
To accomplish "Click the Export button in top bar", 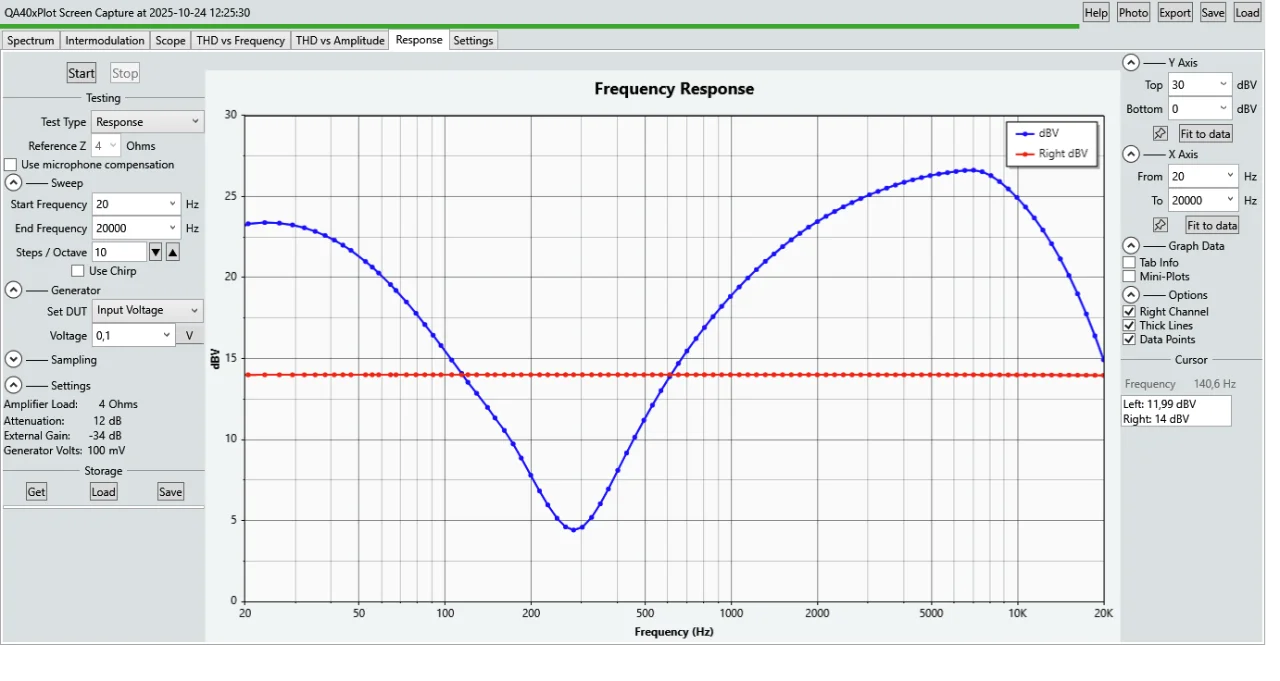I will click(x=1174, y=13).
